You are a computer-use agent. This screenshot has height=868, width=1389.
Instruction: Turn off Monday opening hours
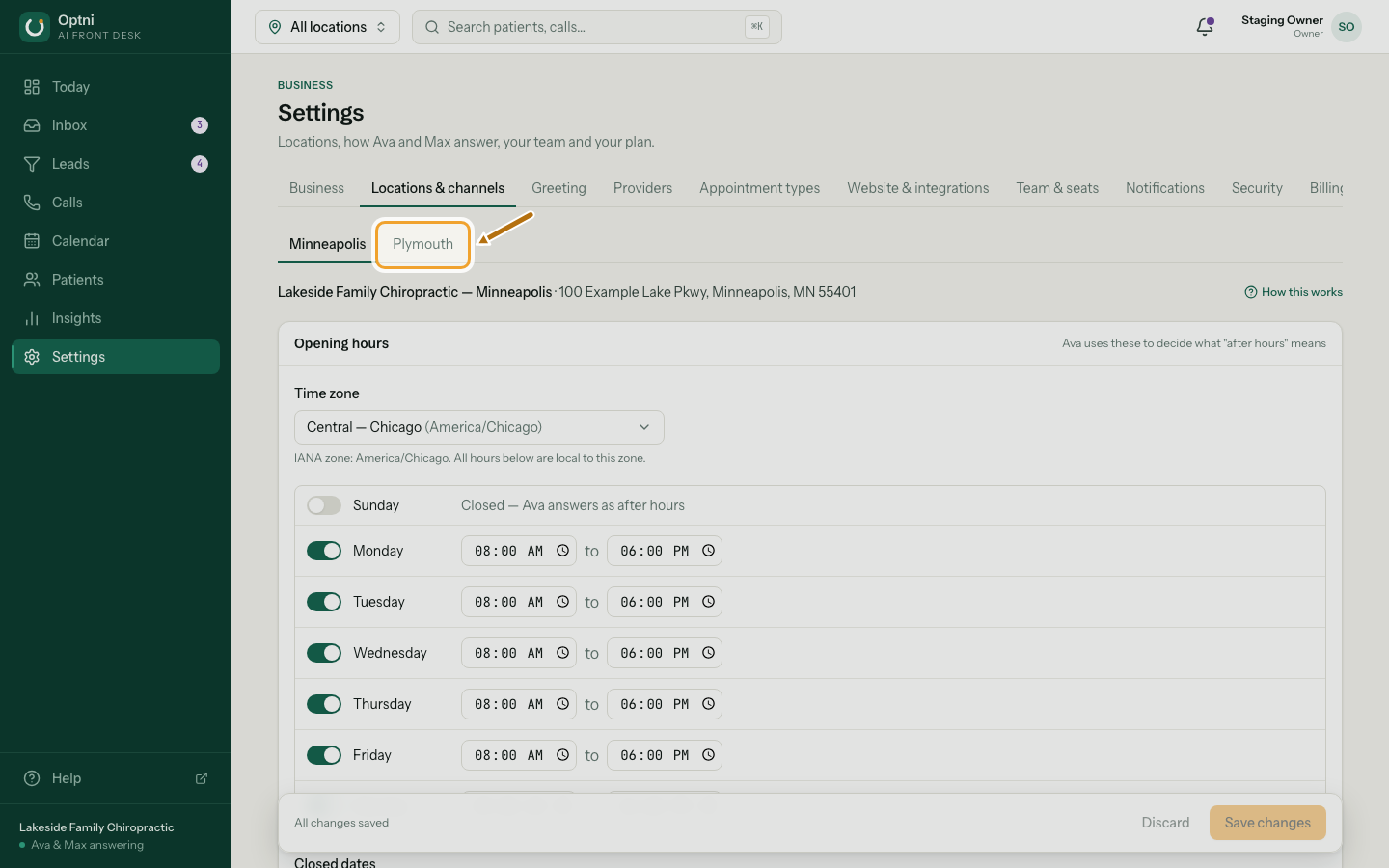click(324, 551)
